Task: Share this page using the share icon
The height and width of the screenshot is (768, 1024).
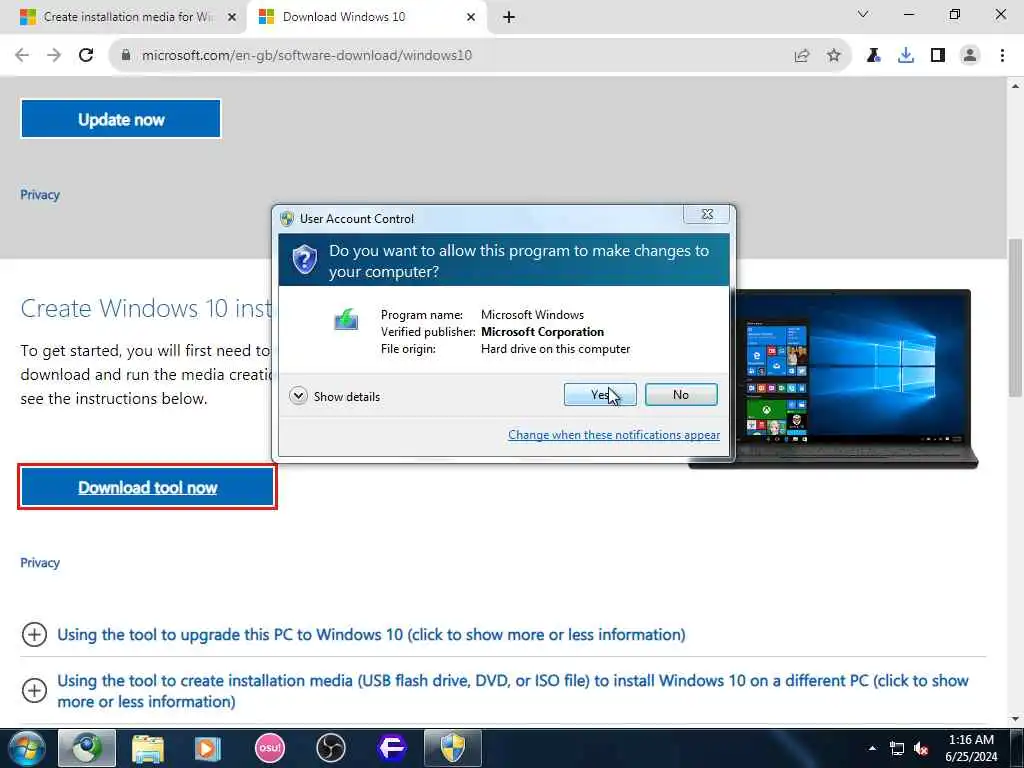Action: coord(802,56)
